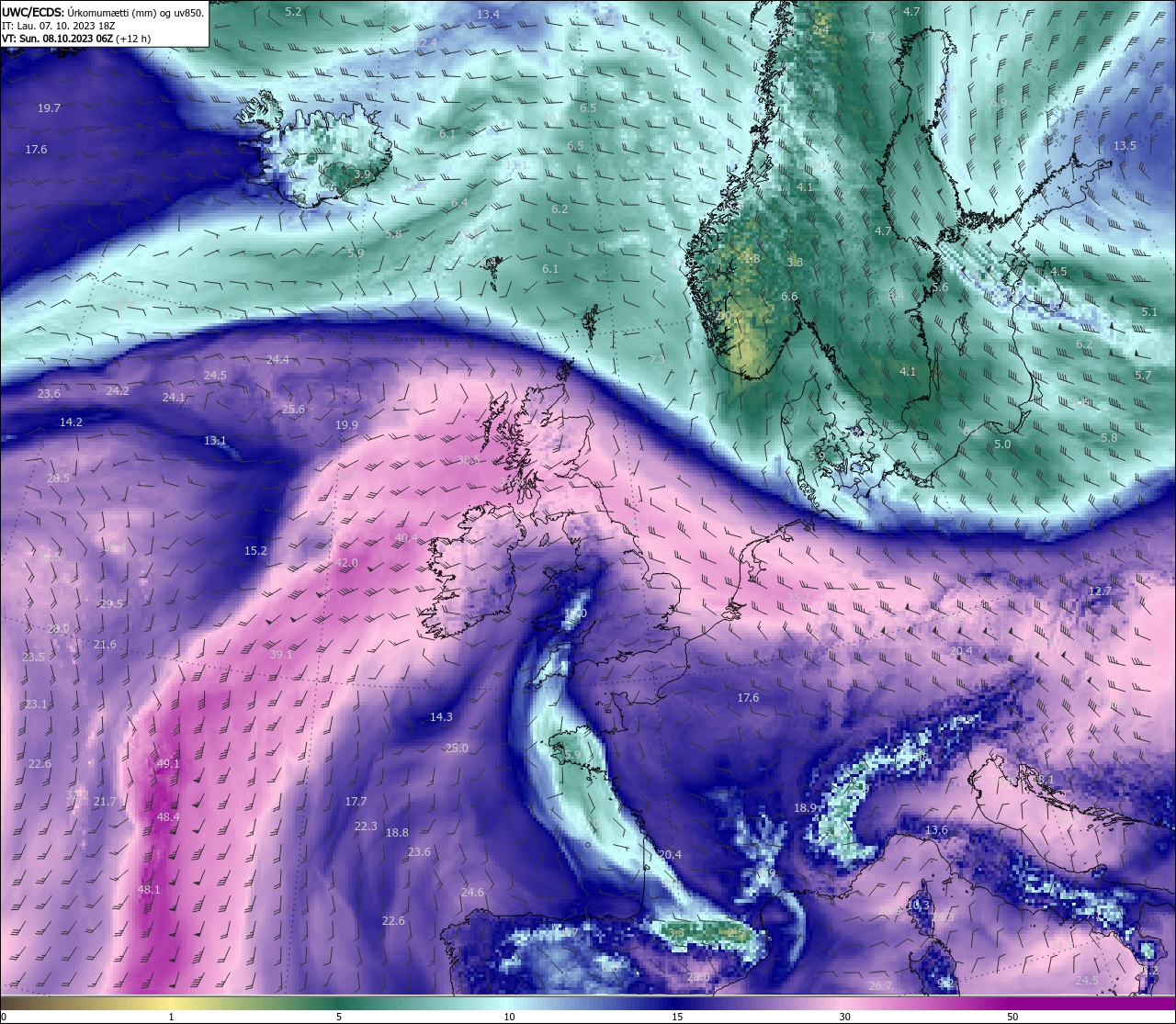
Task: Click the 19.7 value west of Iceland
Action: [x=49, y=108]
